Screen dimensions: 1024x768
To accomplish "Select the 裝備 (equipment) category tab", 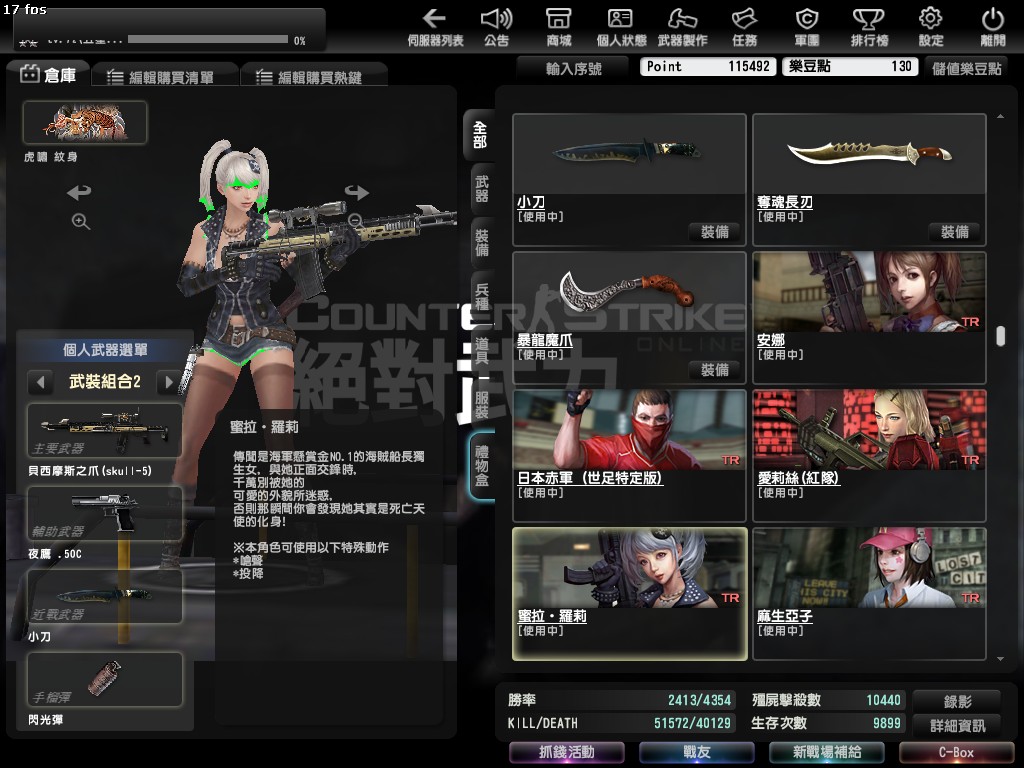I will pos(481,242).
